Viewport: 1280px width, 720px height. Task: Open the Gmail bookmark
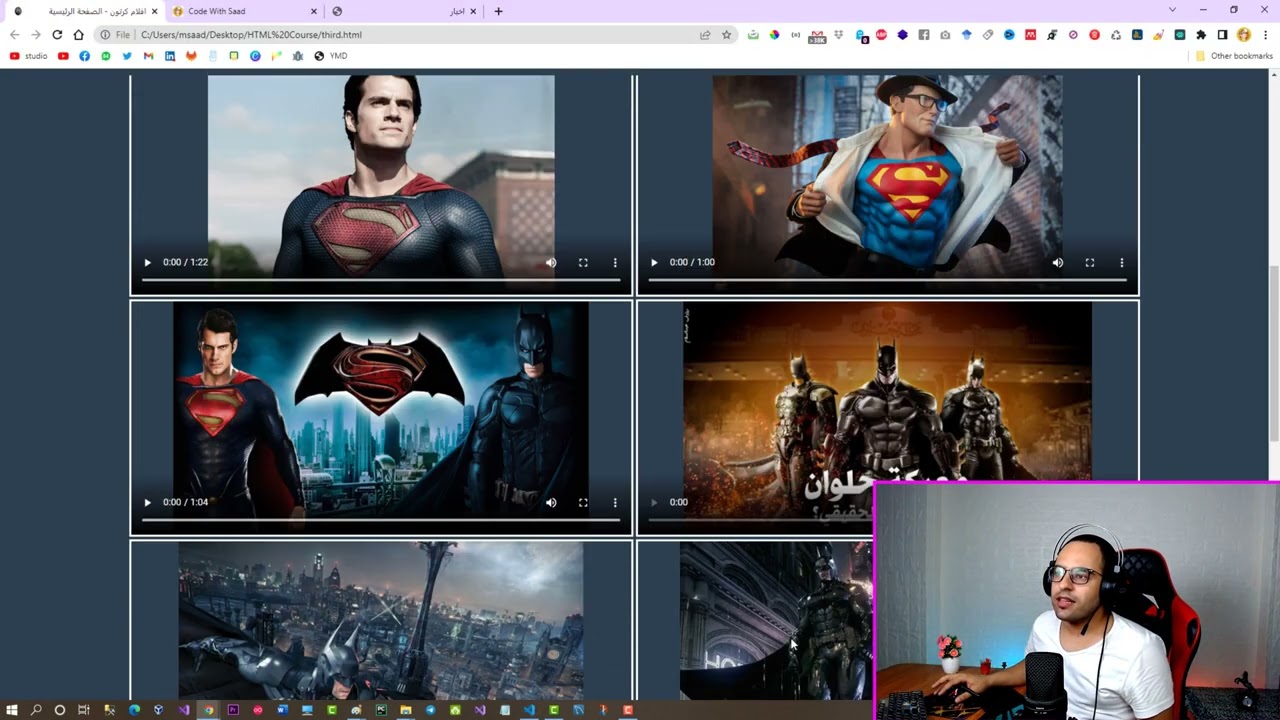[148, 56]
